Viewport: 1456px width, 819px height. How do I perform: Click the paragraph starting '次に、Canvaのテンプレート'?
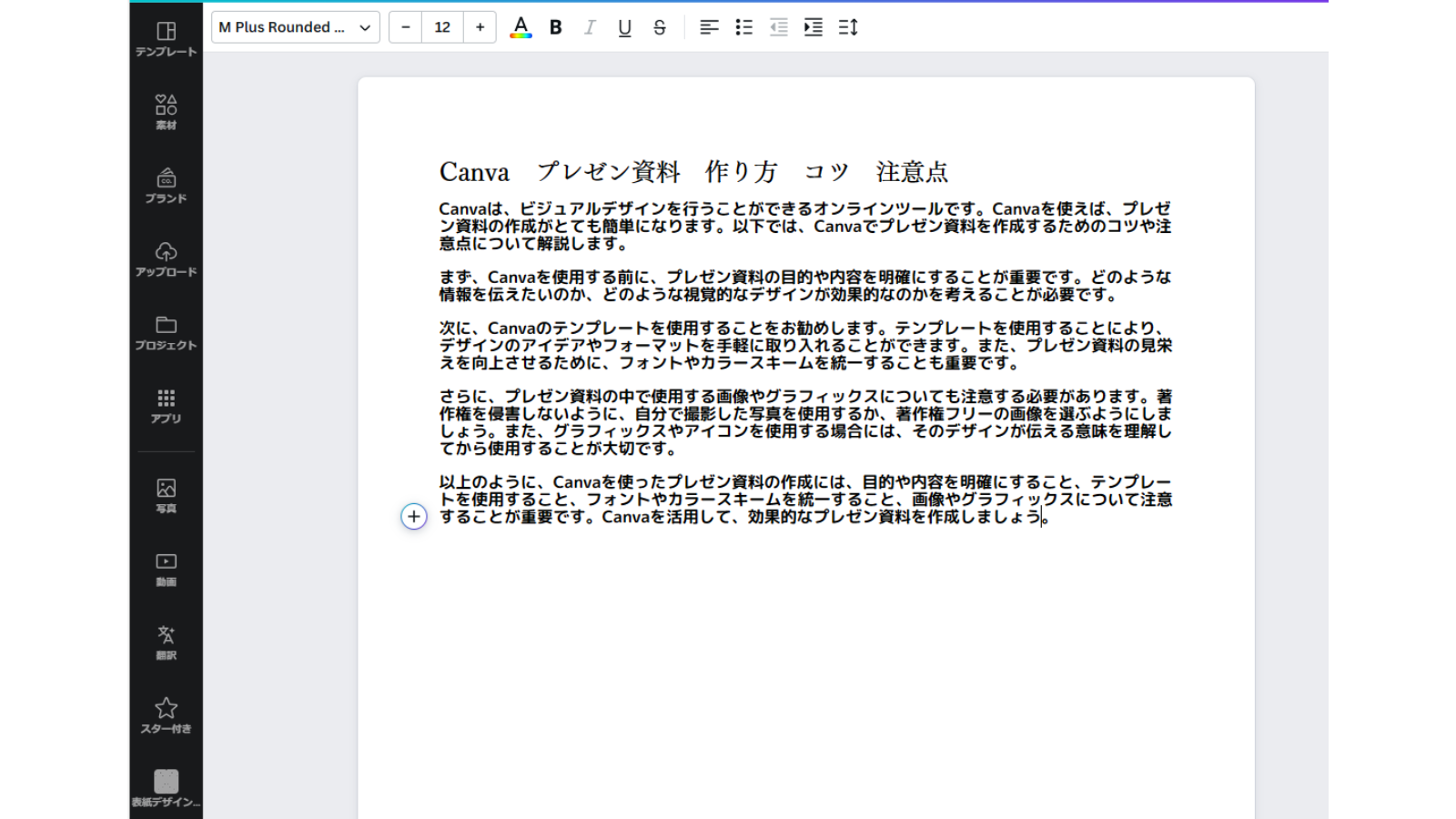click(805, 345)
